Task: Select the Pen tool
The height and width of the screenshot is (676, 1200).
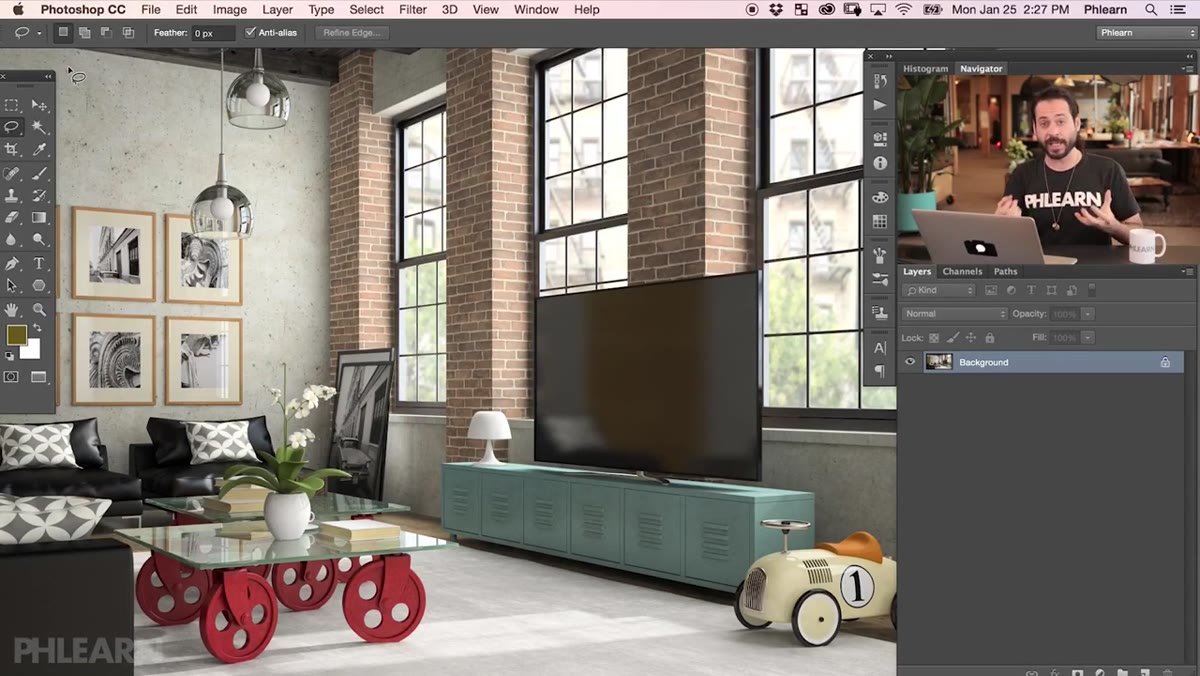Action: pyautogui.click(x=12, y=264)
